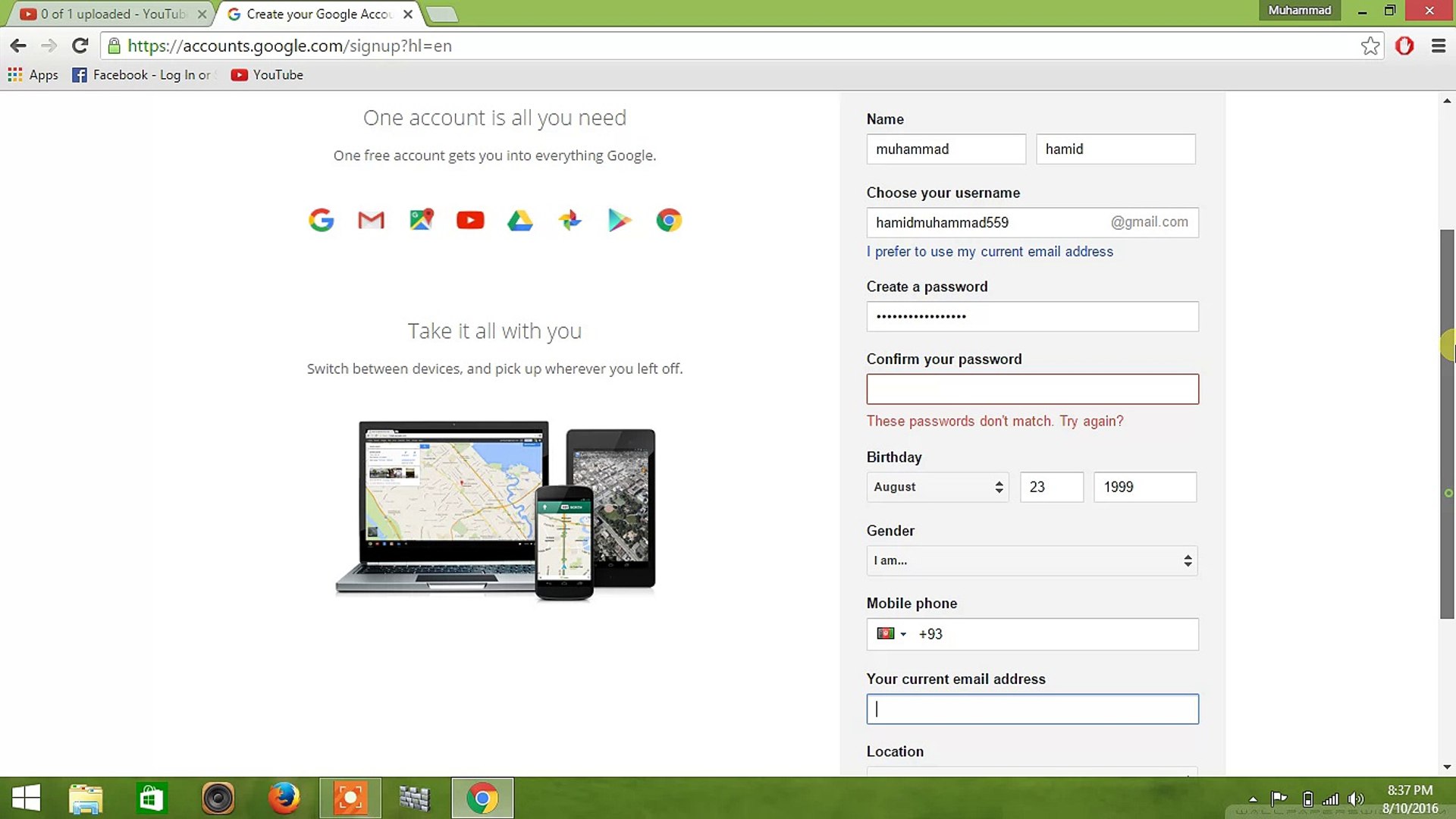Bookmark this page using the star icon
This screenshot has width=1456, height=819.
click(x=1370, y=45)
